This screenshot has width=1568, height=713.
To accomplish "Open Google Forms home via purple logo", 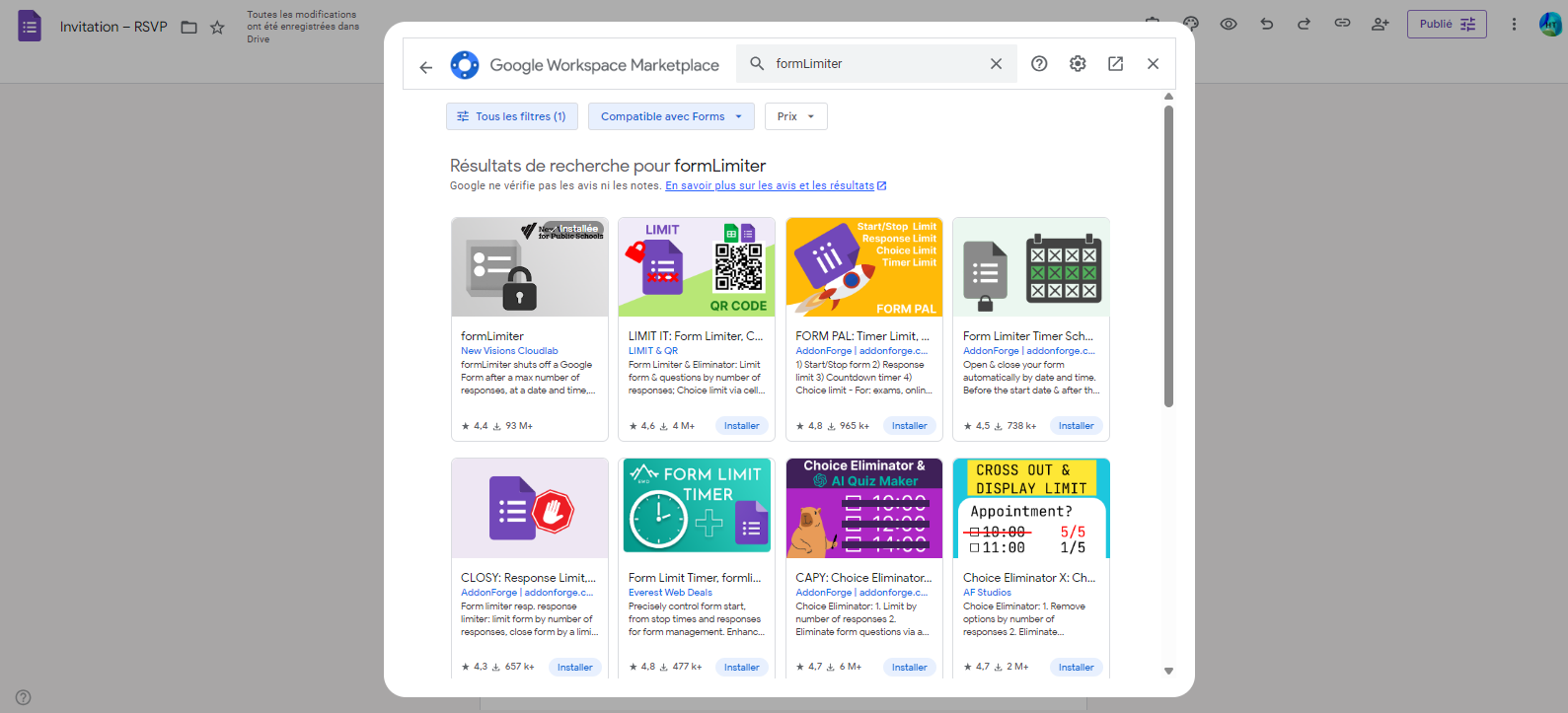I will click(x=30, y=26).
